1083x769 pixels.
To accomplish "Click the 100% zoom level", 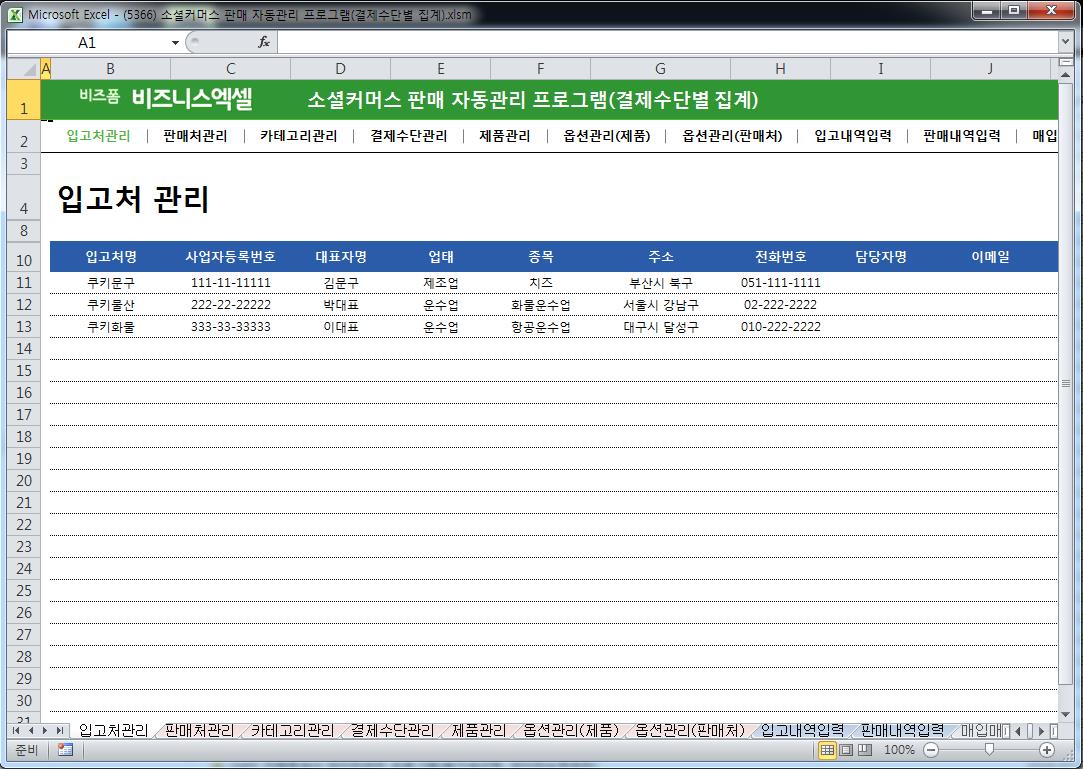I will [899, 750].
